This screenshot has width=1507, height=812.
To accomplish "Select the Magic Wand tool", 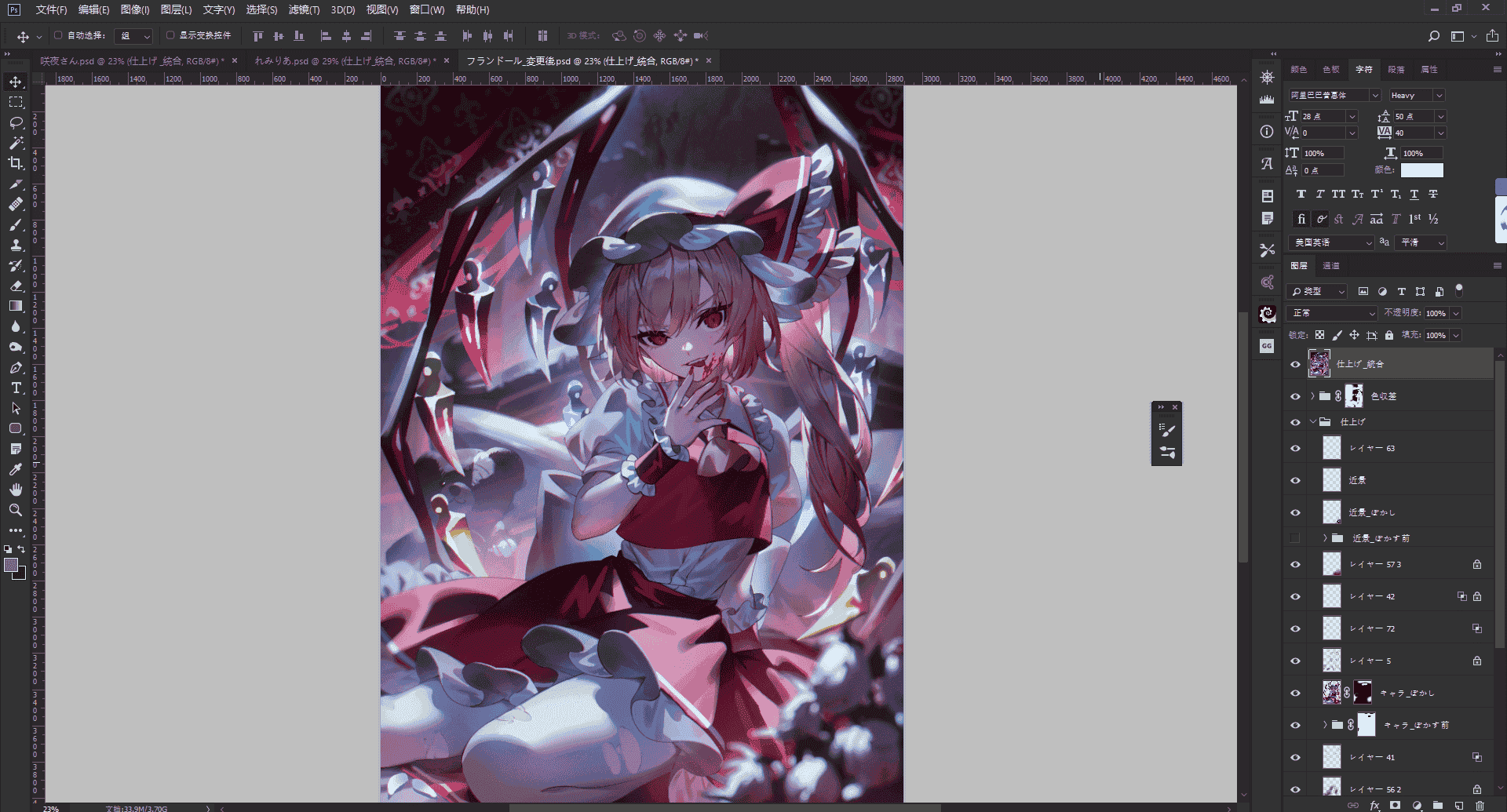I will coord(16,143).
